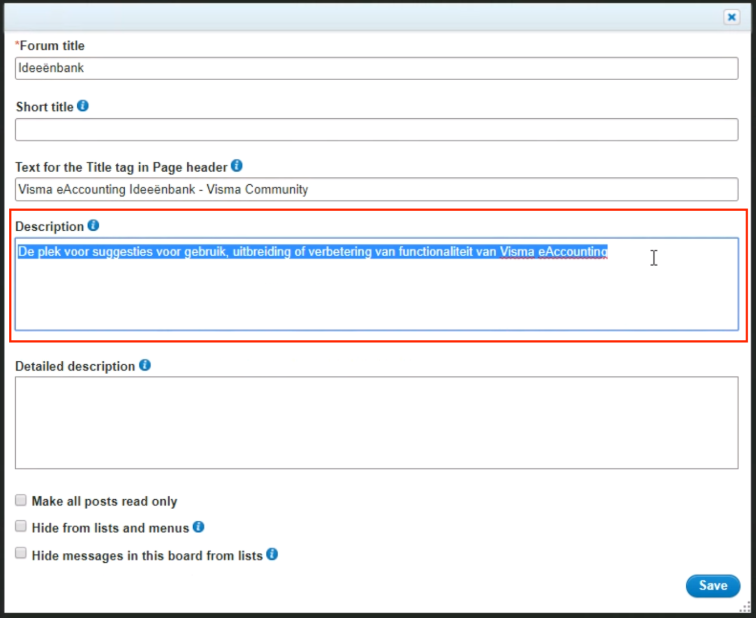Viewport: 756px width, 618px height.
Task: Click the dialog resize grip in corner
Action: click(745, 606)
